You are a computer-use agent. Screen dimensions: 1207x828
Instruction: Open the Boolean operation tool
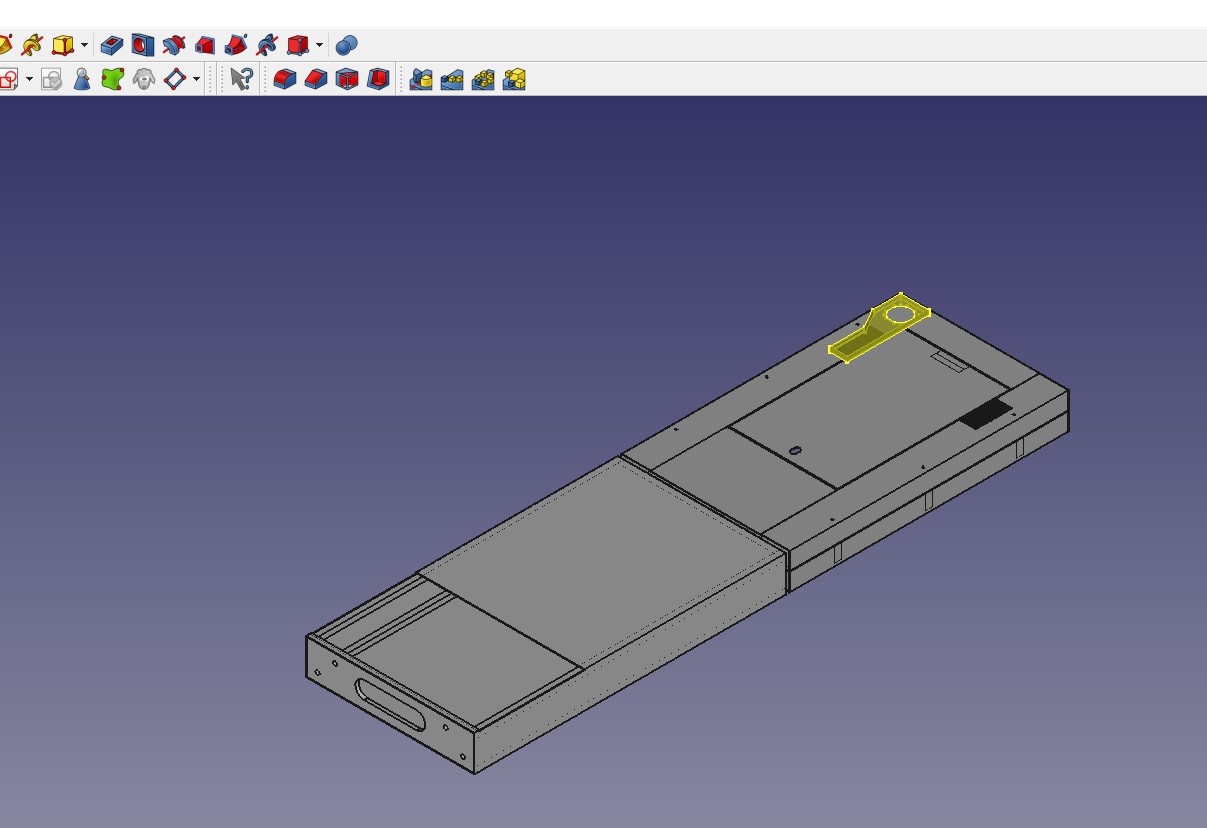tap(346, 45)
